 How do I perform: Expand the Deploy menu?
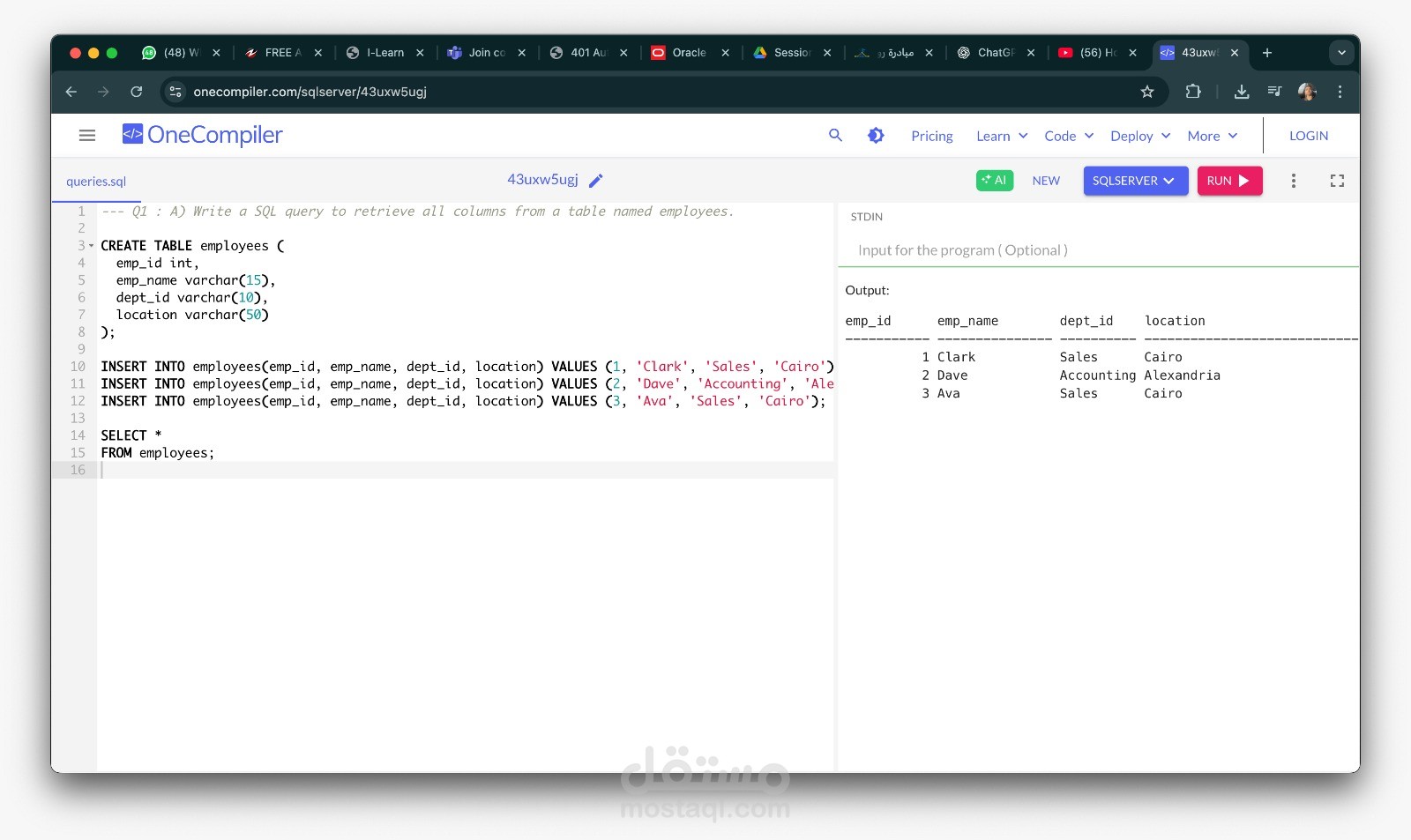coord(1139,136)
